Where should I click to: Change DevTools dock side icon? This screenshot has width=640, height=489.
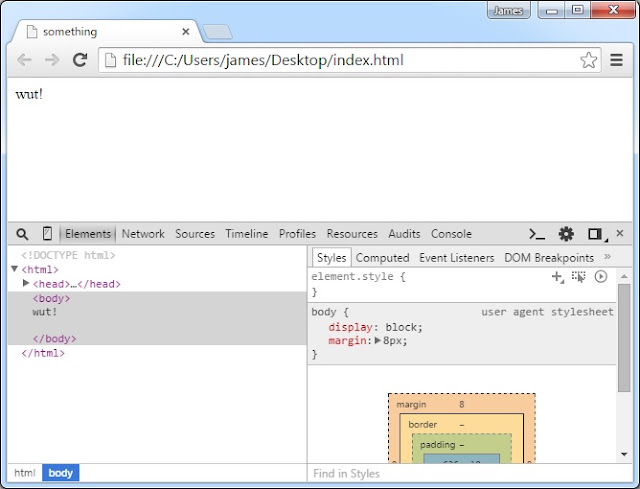coord(596,234)
